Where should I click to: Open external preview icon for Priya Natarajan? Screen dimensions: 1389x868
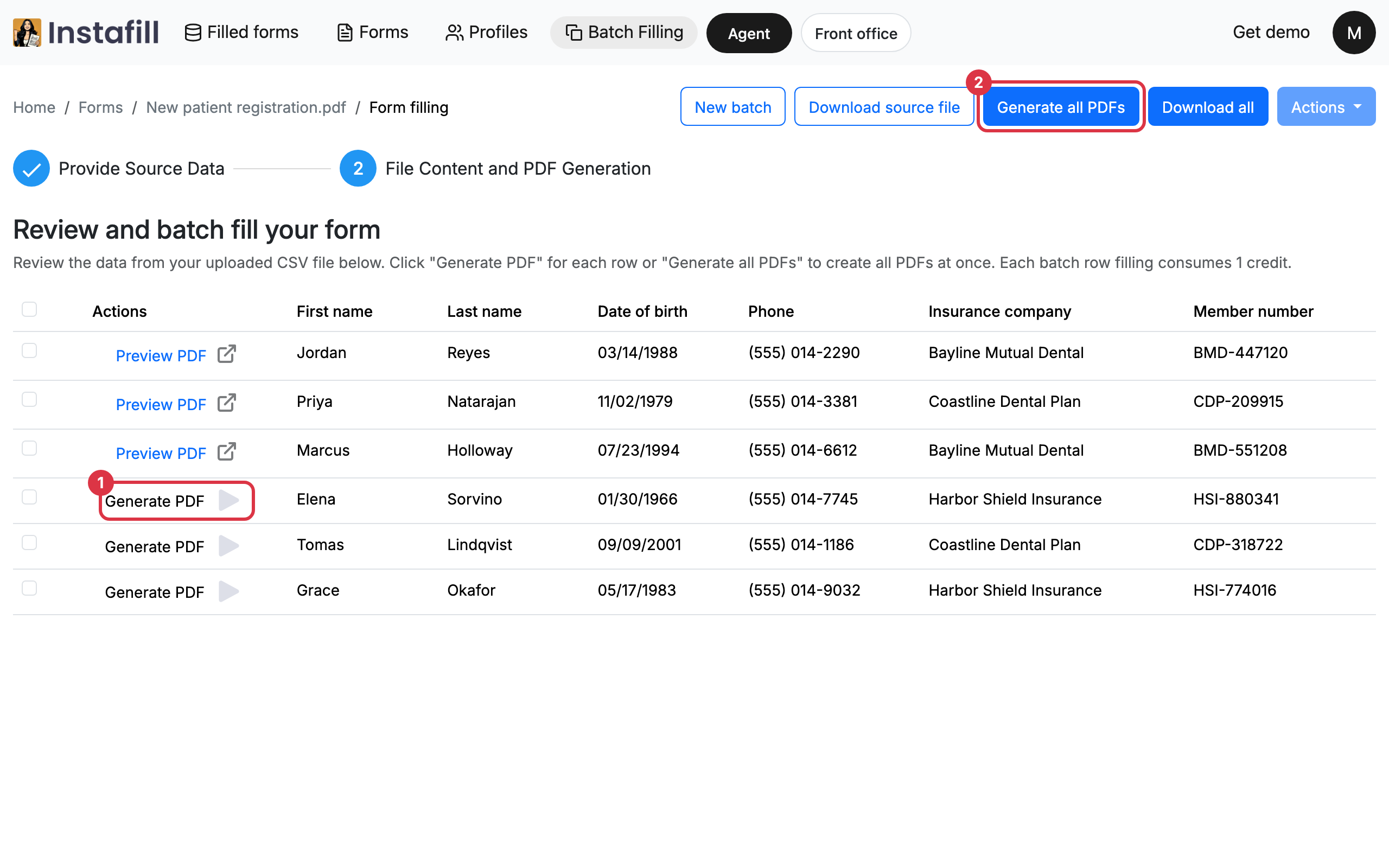(227, 403)
